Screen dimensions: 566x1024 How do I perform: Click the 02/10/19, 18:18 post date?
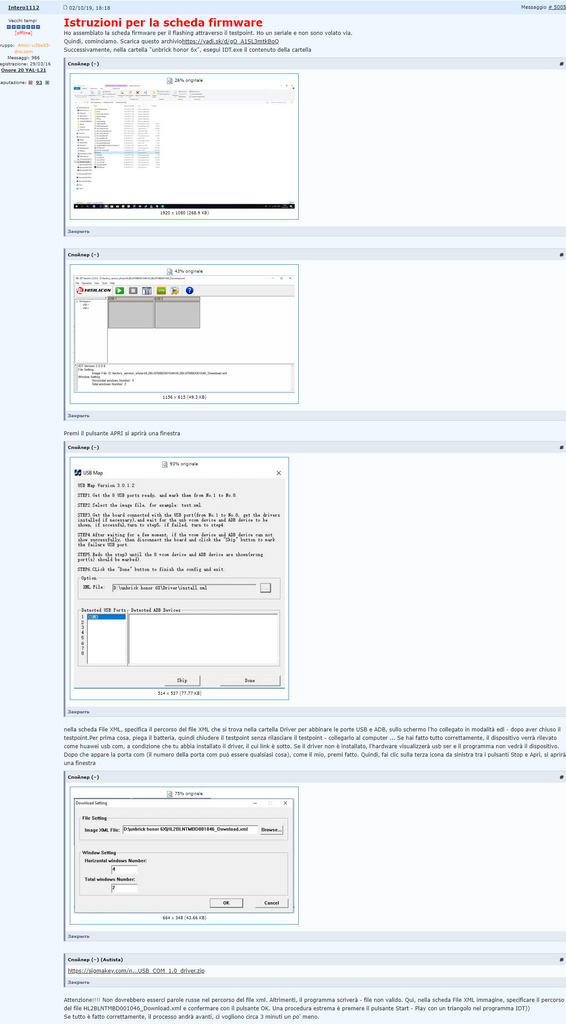pyautogui.click(x=89, y=7)
